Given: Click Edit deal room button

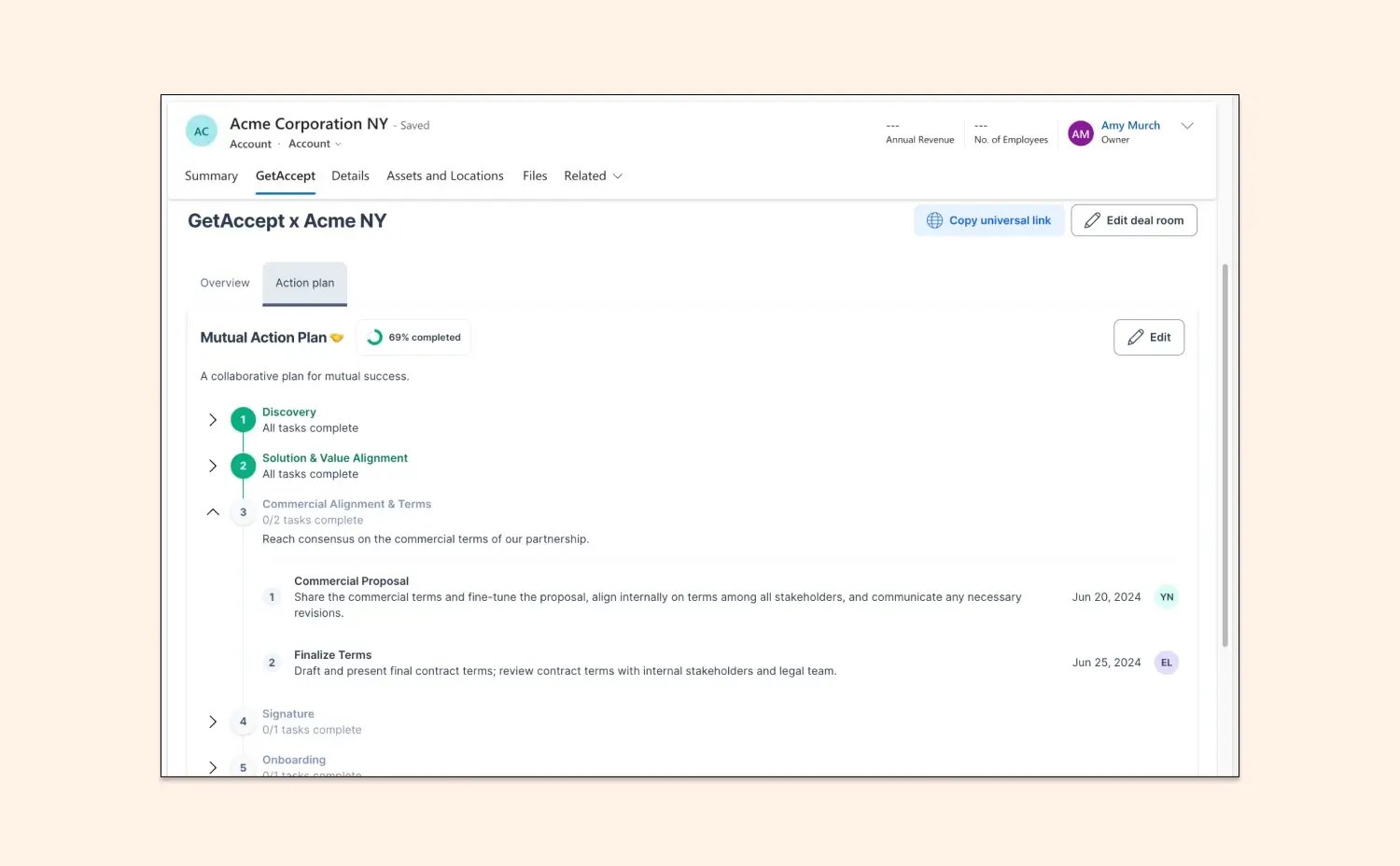Looking at the screenshot, I should [x=1134, y=220].
